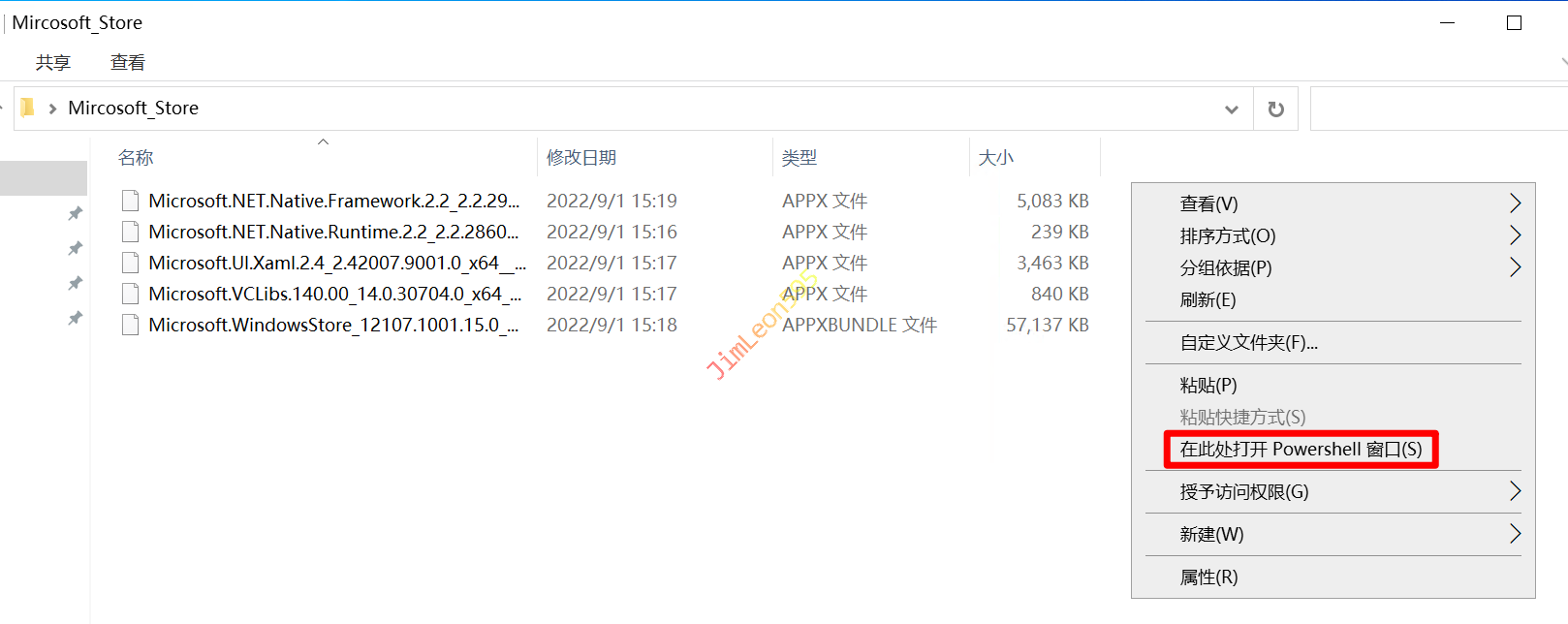Screen dimensions: 1568x624
Task: Open the 共享 ribbon tab
Action: (x=53, y=63)
